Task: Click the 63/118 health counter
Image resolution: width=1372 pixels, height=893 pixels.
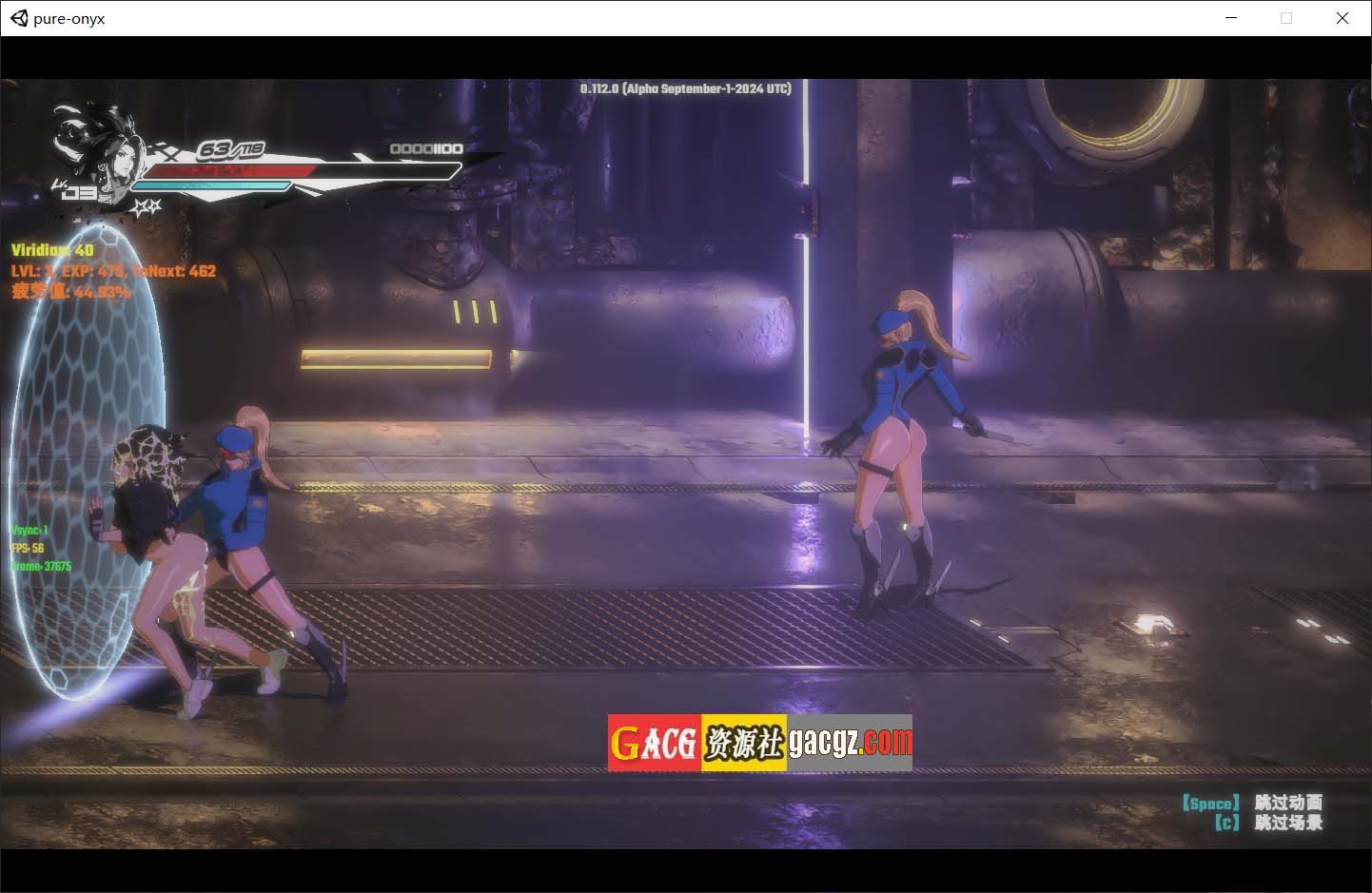Action: point(229,149)
